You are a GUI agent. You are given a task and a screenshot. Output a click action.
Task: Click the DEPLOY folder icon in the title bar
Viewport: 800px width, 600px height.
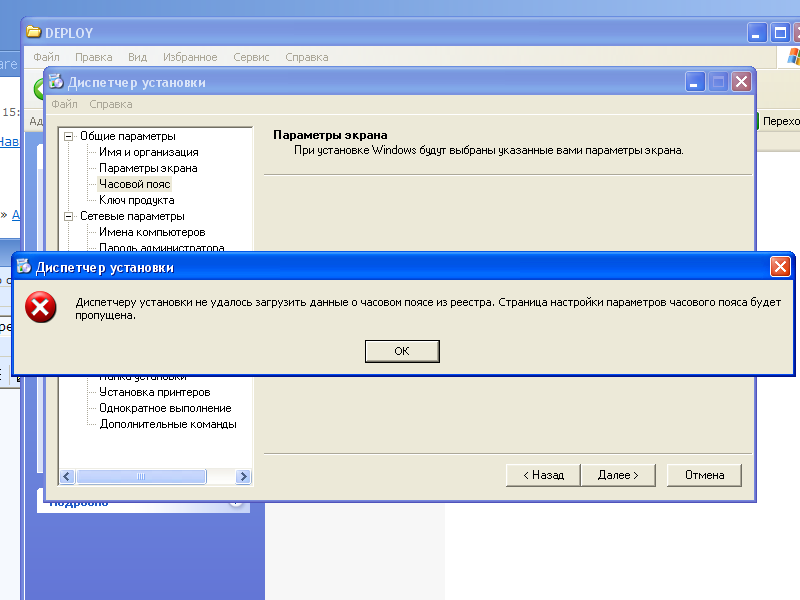coord(34,32)
